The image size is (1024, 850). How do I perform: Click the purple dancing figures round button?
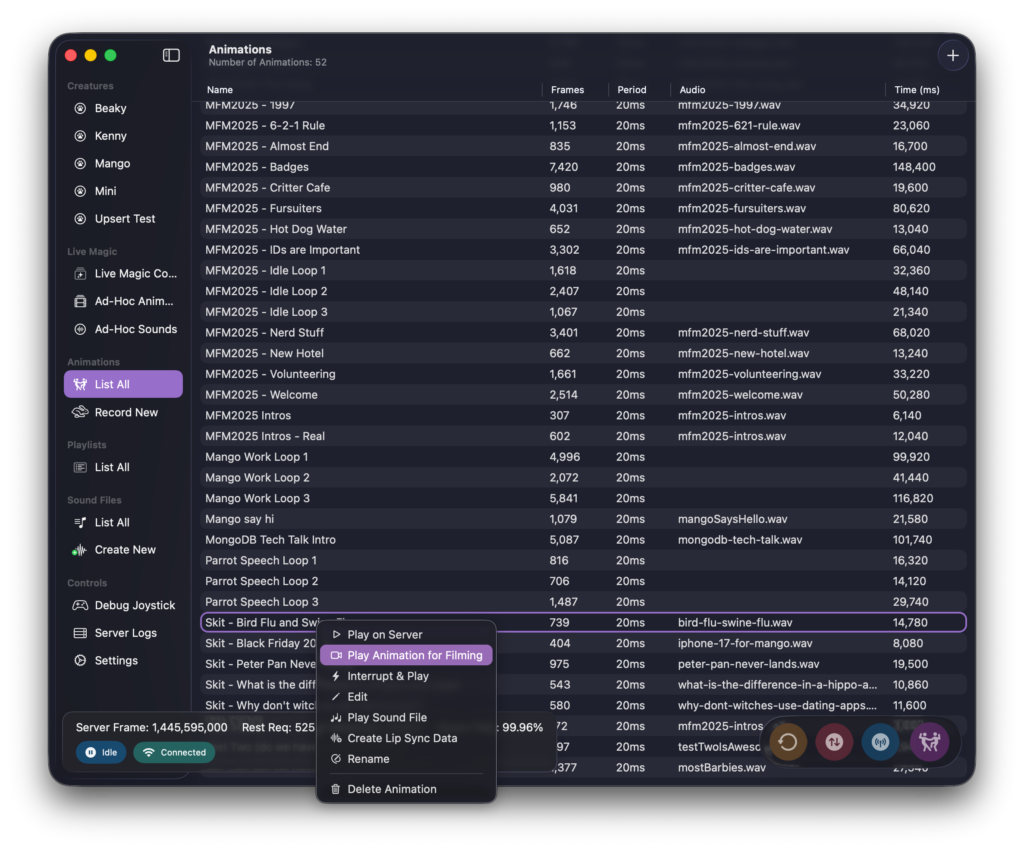tap(930, 742)
